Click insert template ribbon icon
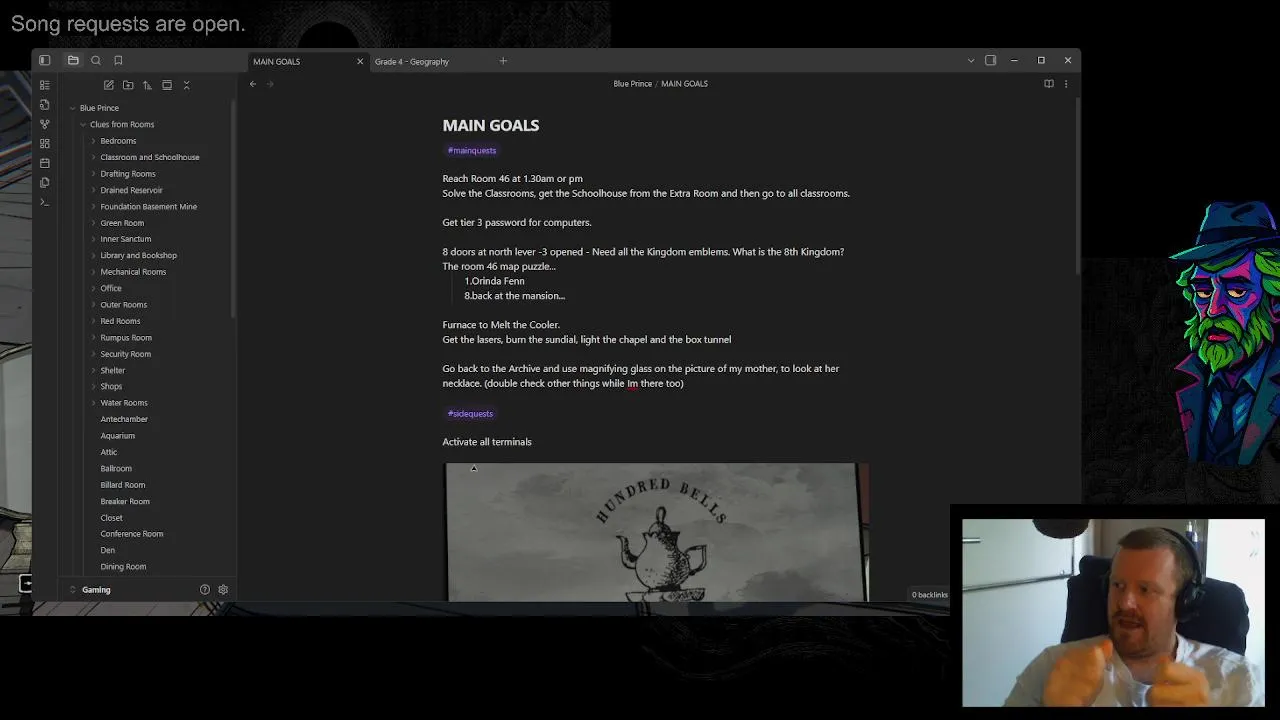 [x=45, y=183]
